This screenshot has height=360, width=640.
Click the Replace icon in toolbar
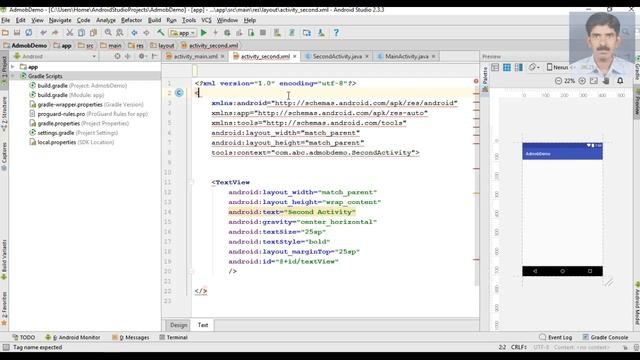pyautogui.click(x=120, y=33)
